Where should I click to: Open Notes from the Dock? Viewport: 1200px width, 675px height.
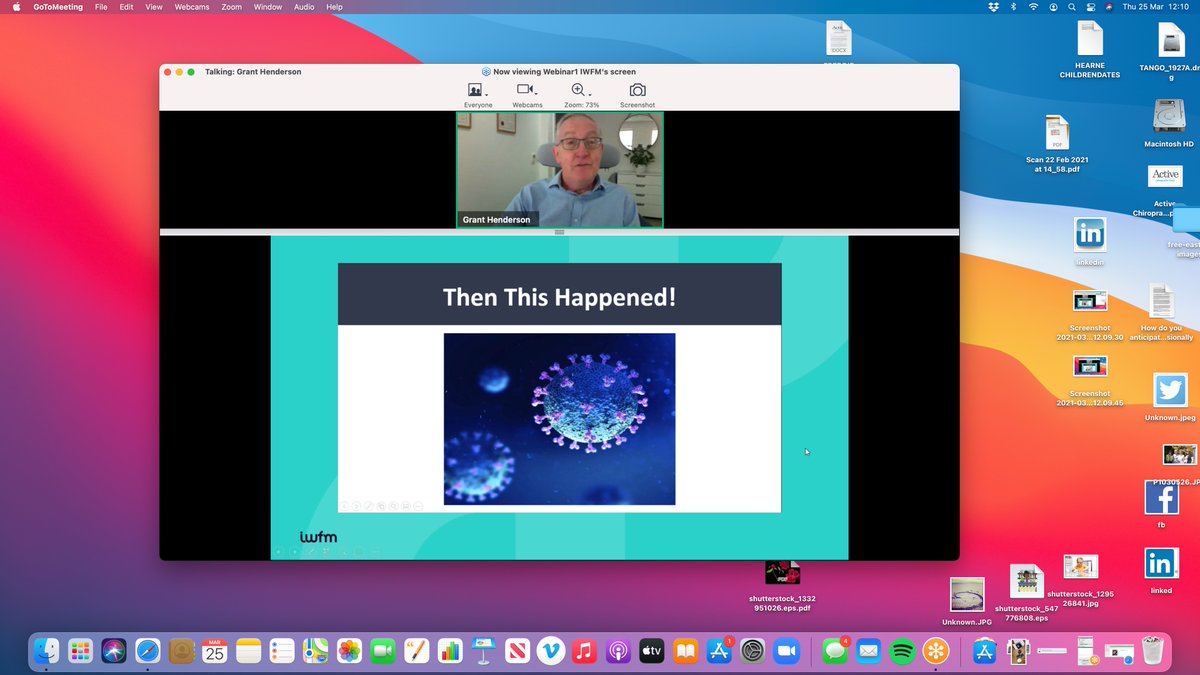point(248,651)
